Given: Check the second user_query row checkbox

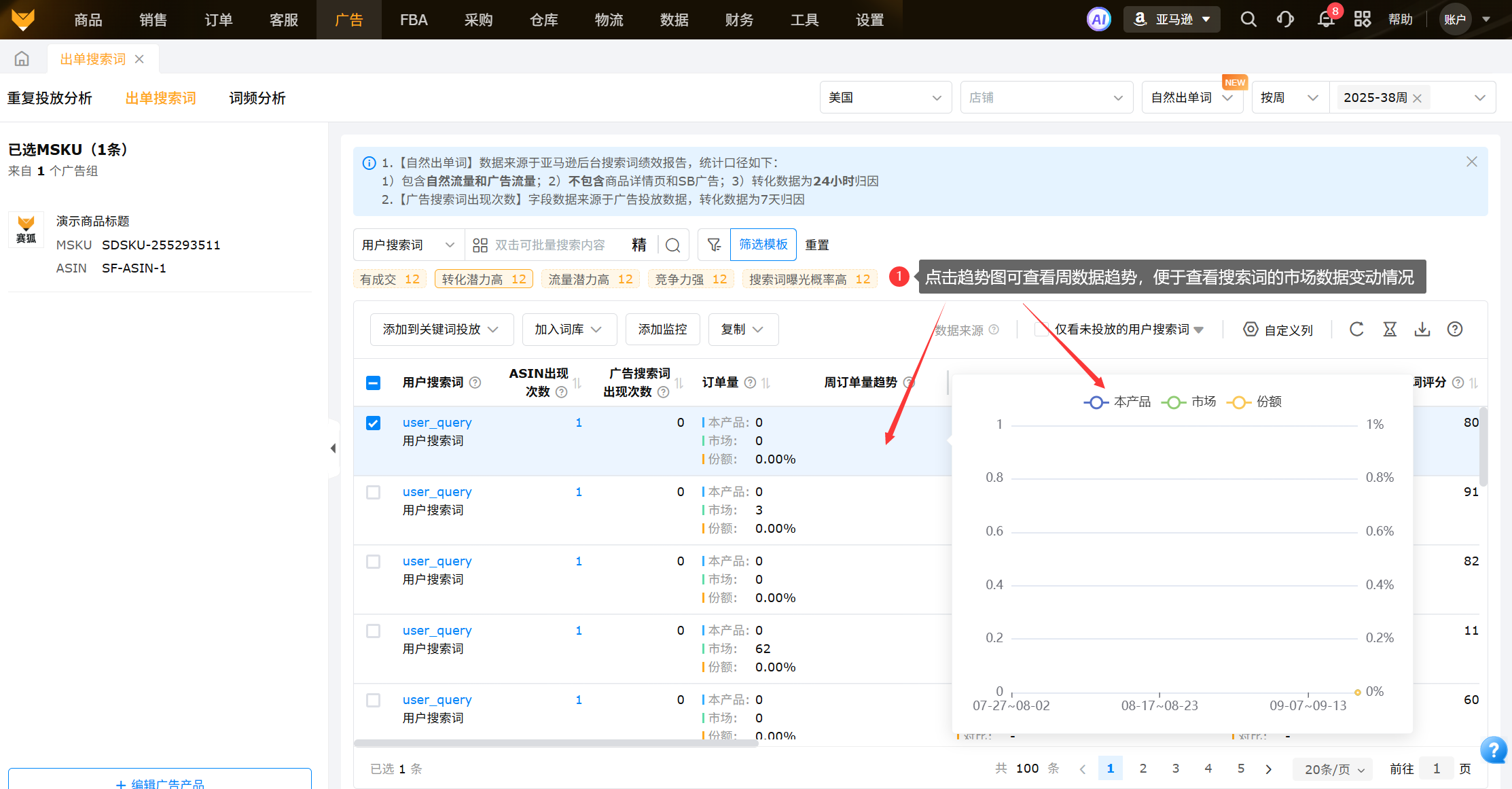Looking at the screenshot, I should coord(373,492).
